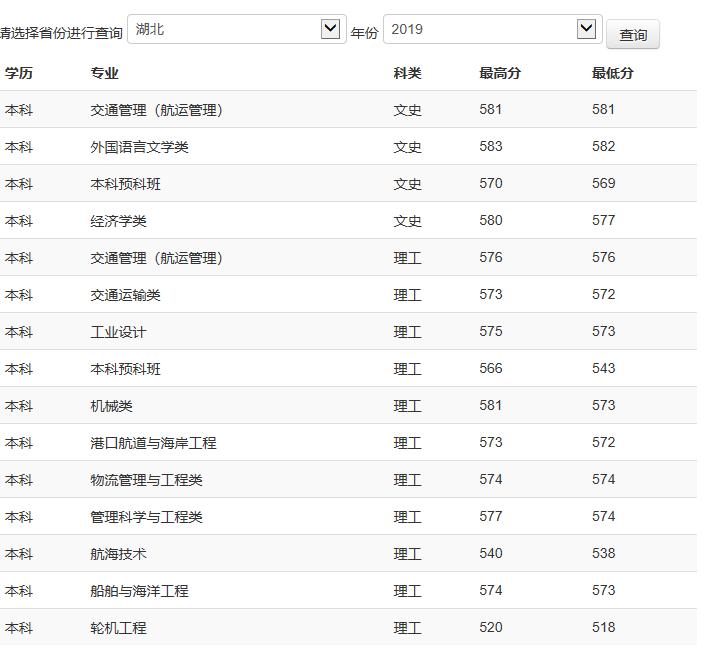Click the 学历 column header

pyautogui.click(x=19, y=73)
